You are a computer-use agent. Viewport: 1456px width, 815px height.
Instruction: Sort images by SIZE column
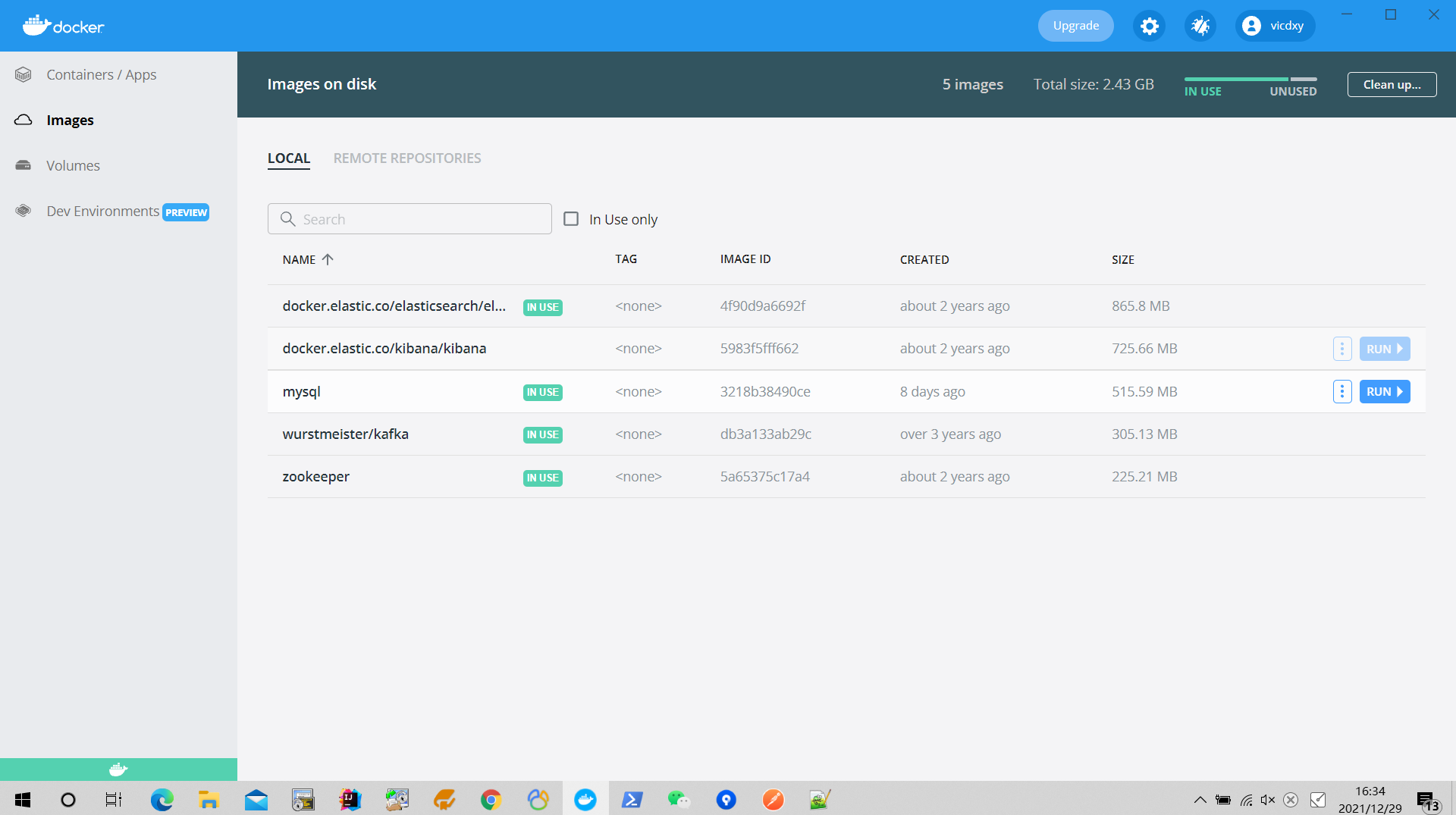pyautogui.click(x=1123, y=259)
